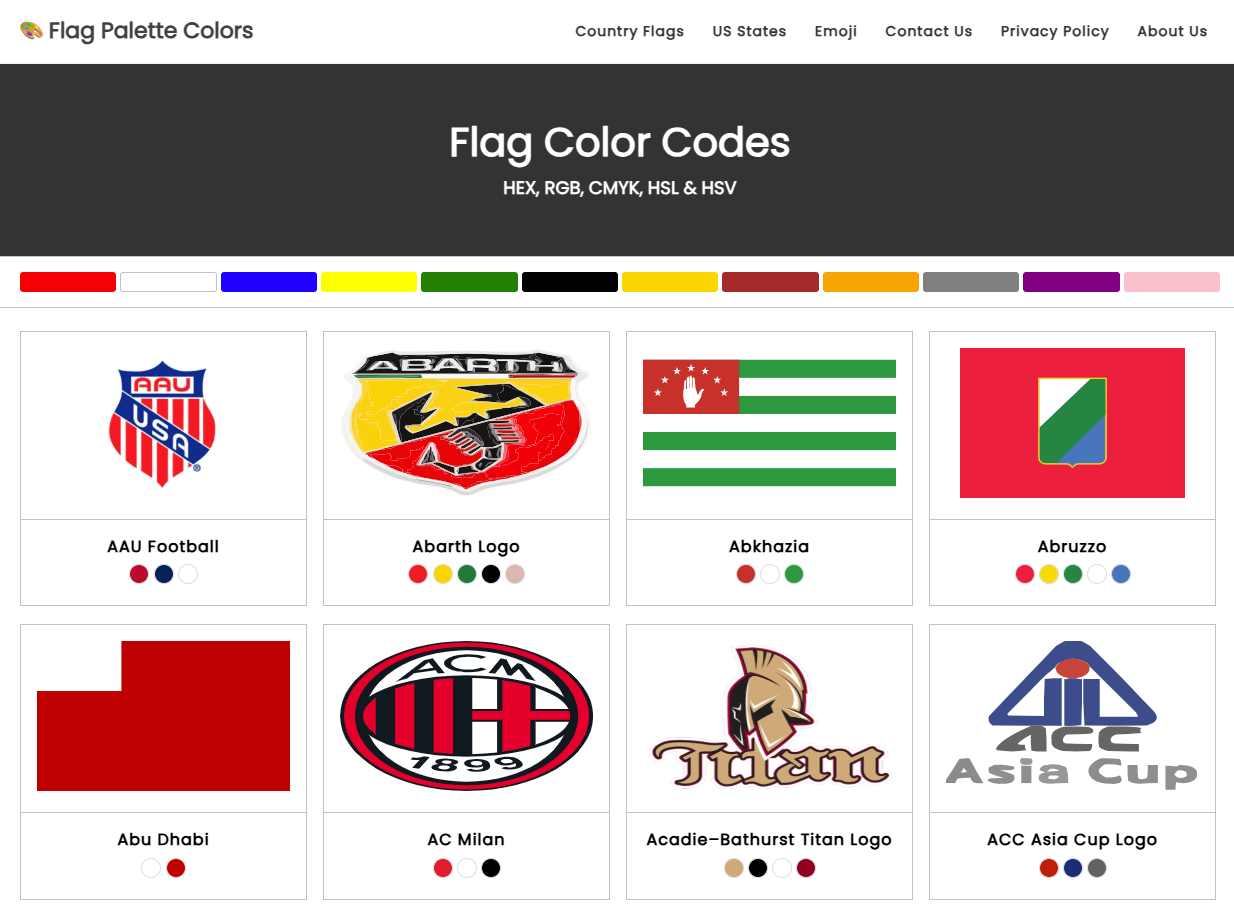Click the ACC Asia Cup logo image

coord(1071,716)
